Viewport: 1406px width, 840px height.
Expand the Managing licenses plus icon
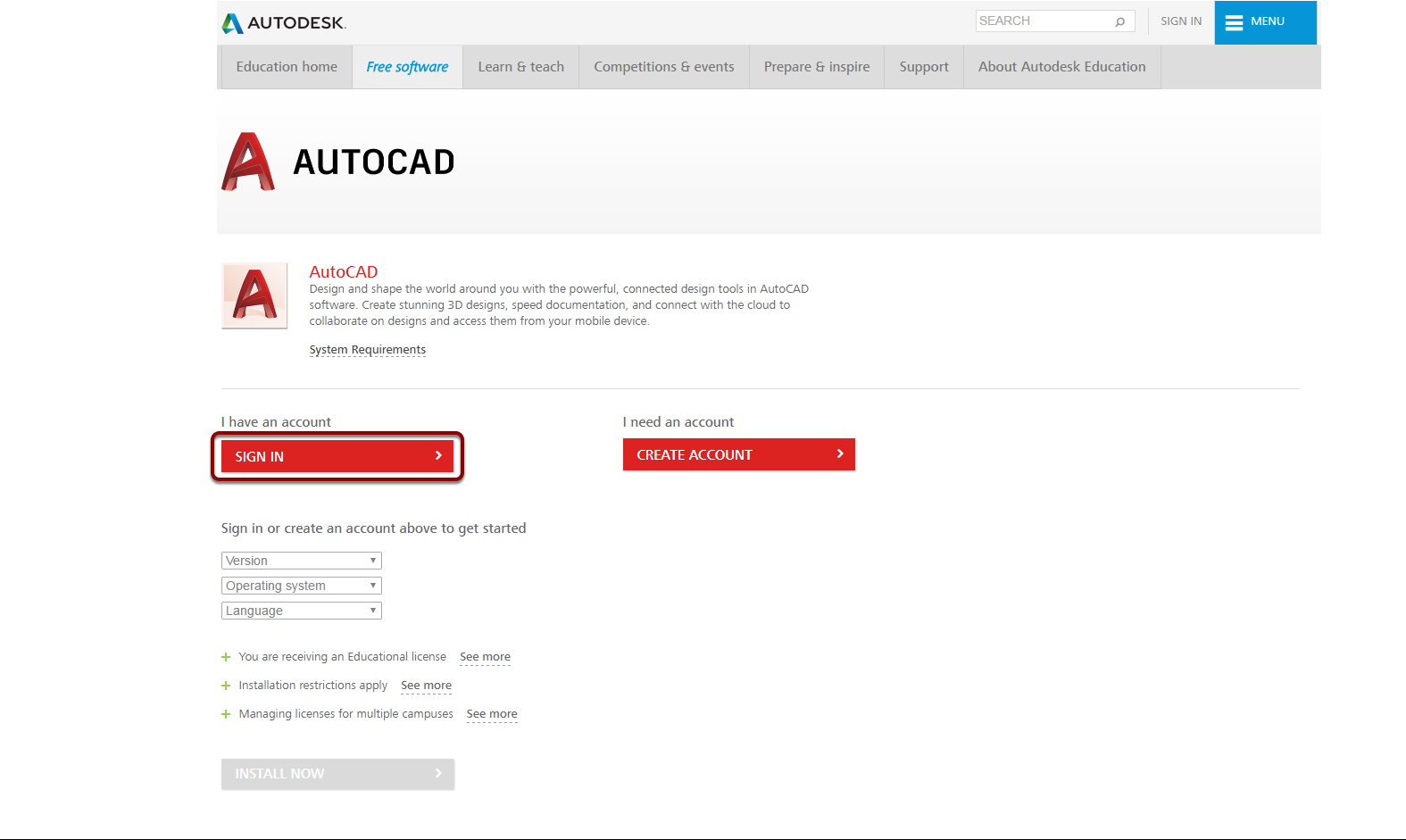226,714
